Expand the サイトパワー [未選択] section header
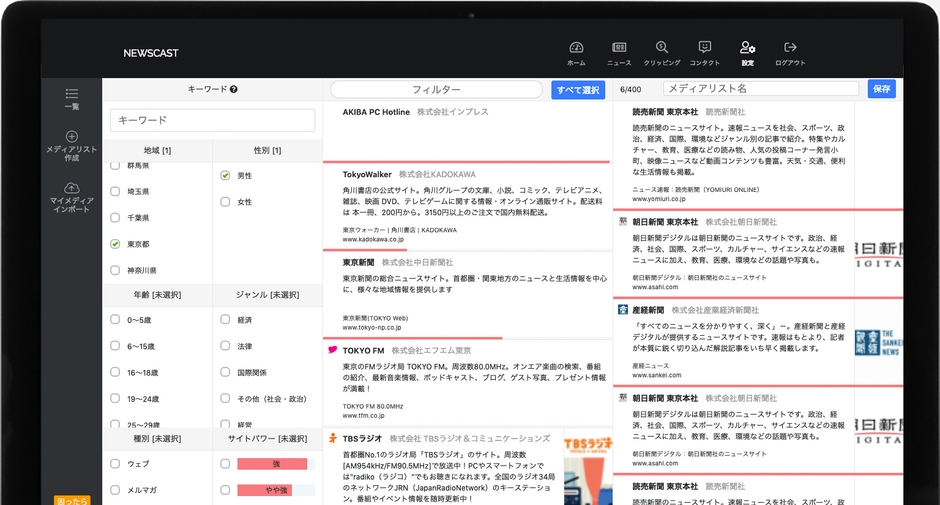This screenshot has width=940, height=505. 267,439
